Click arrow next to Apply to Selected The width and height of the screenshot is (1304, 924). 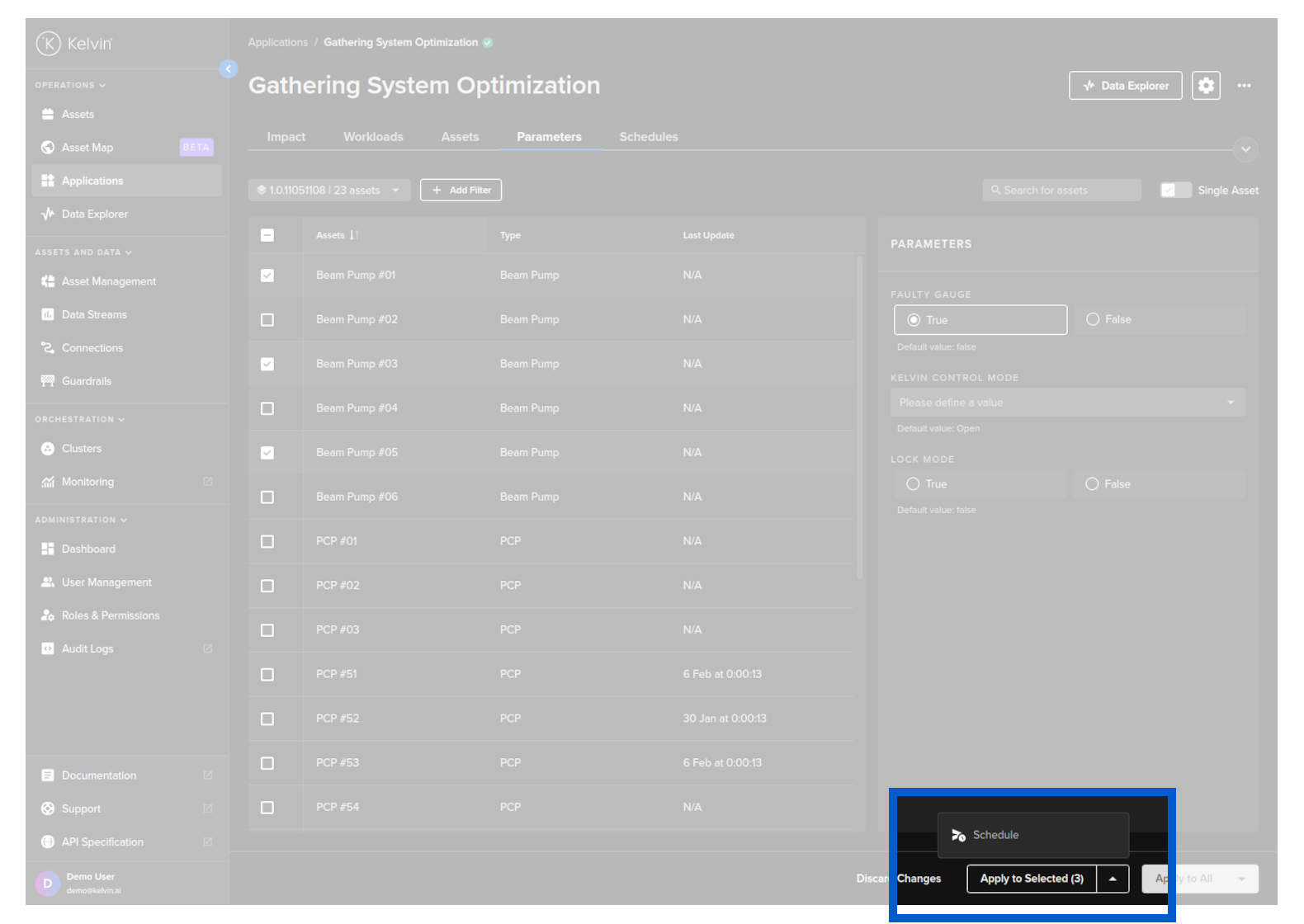click(1113, 879)
